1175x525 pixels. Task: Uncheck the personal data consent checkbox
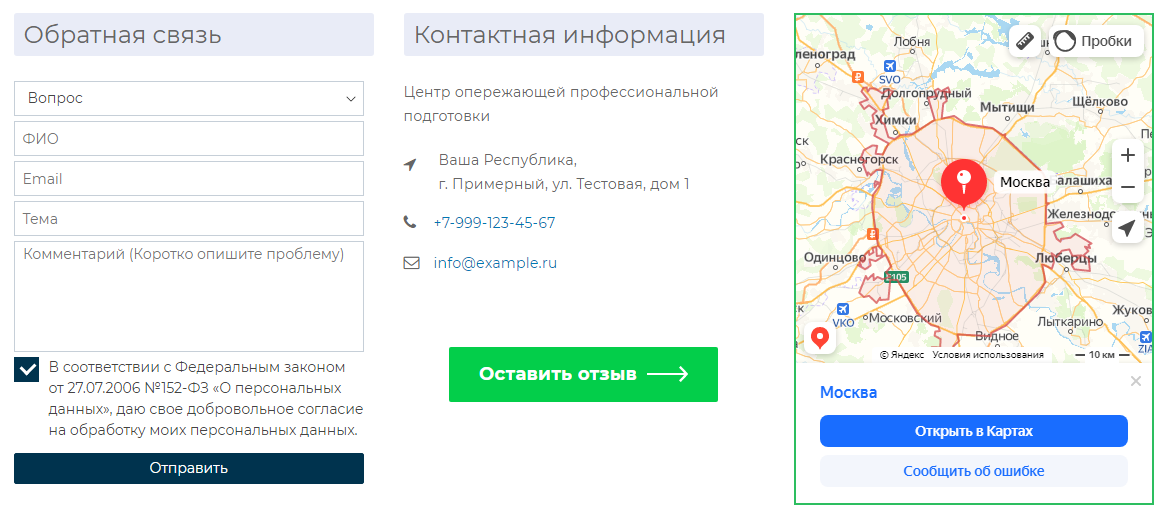tap(27, 369)
